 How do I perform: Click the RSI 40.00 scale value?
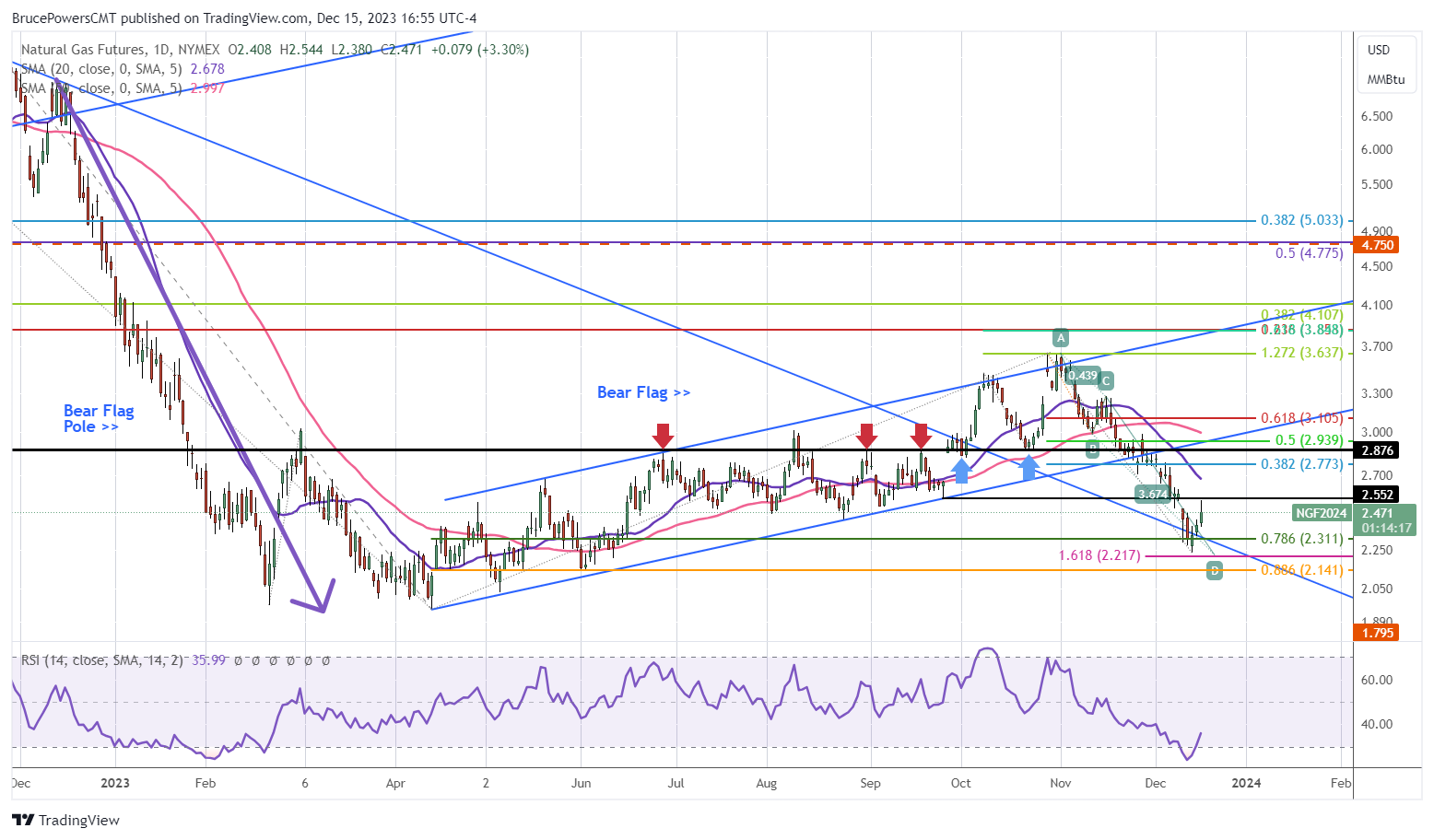pos(1377,724)
